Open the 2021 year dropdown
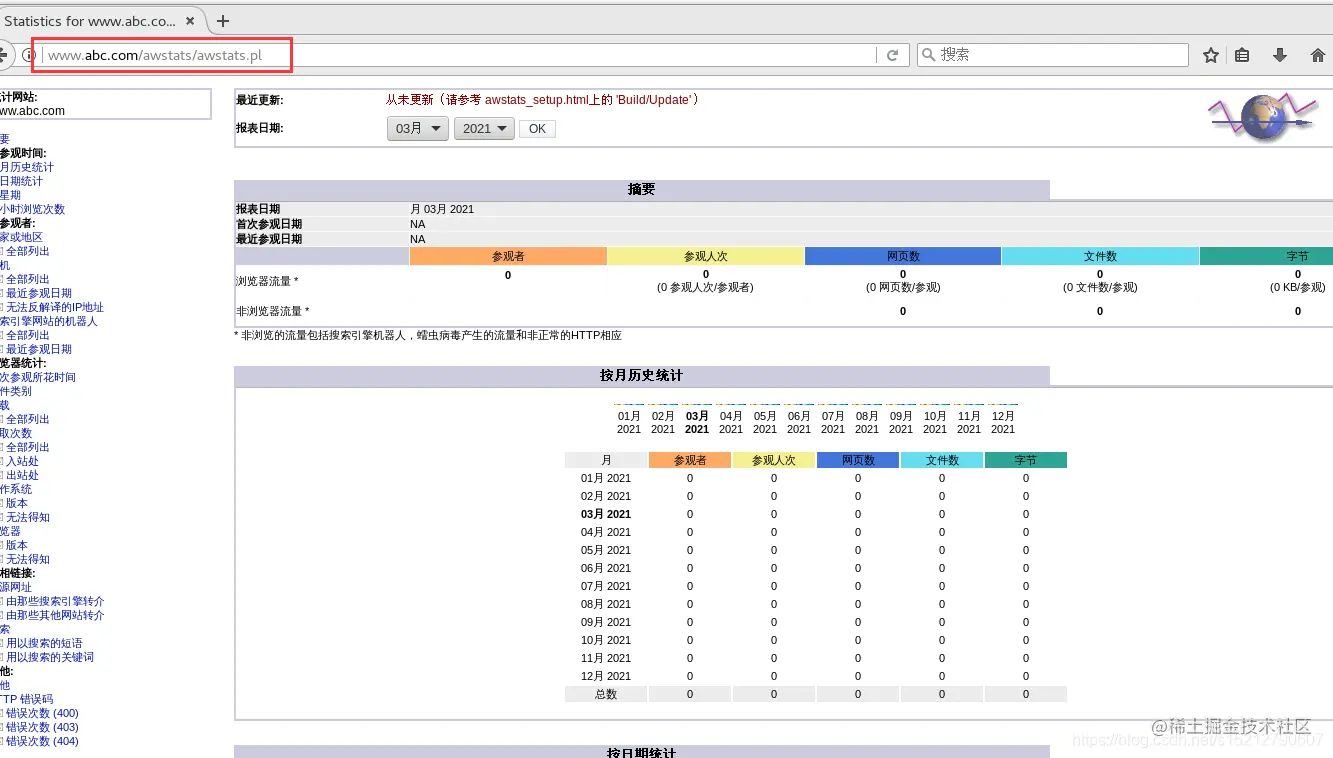This screenshot has height=758, width=1333. (x=484, y=129)
